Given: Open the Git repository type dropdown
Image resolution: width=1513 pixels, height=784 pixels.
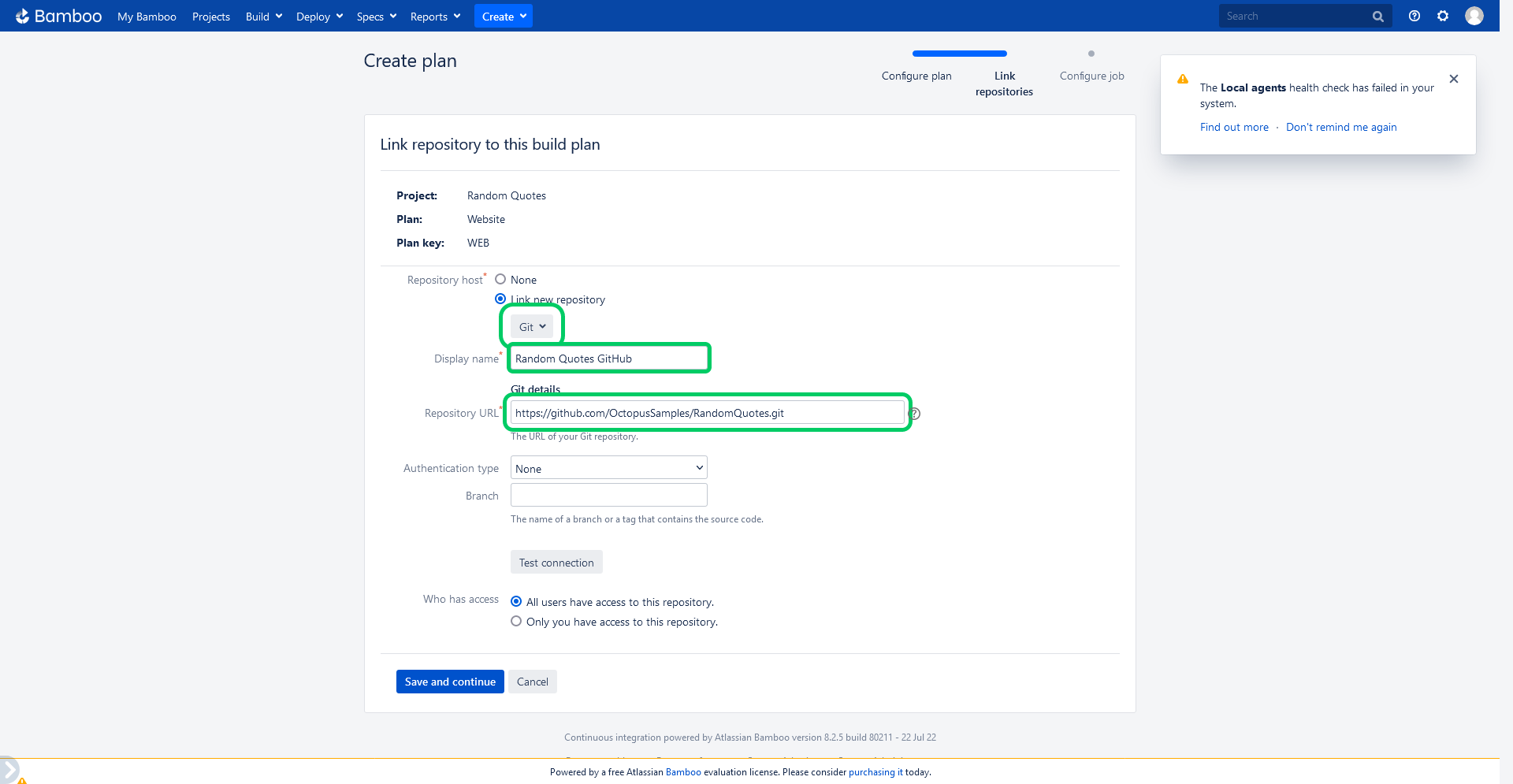Looking at the screenshot, I should click(x=532, y=326).
